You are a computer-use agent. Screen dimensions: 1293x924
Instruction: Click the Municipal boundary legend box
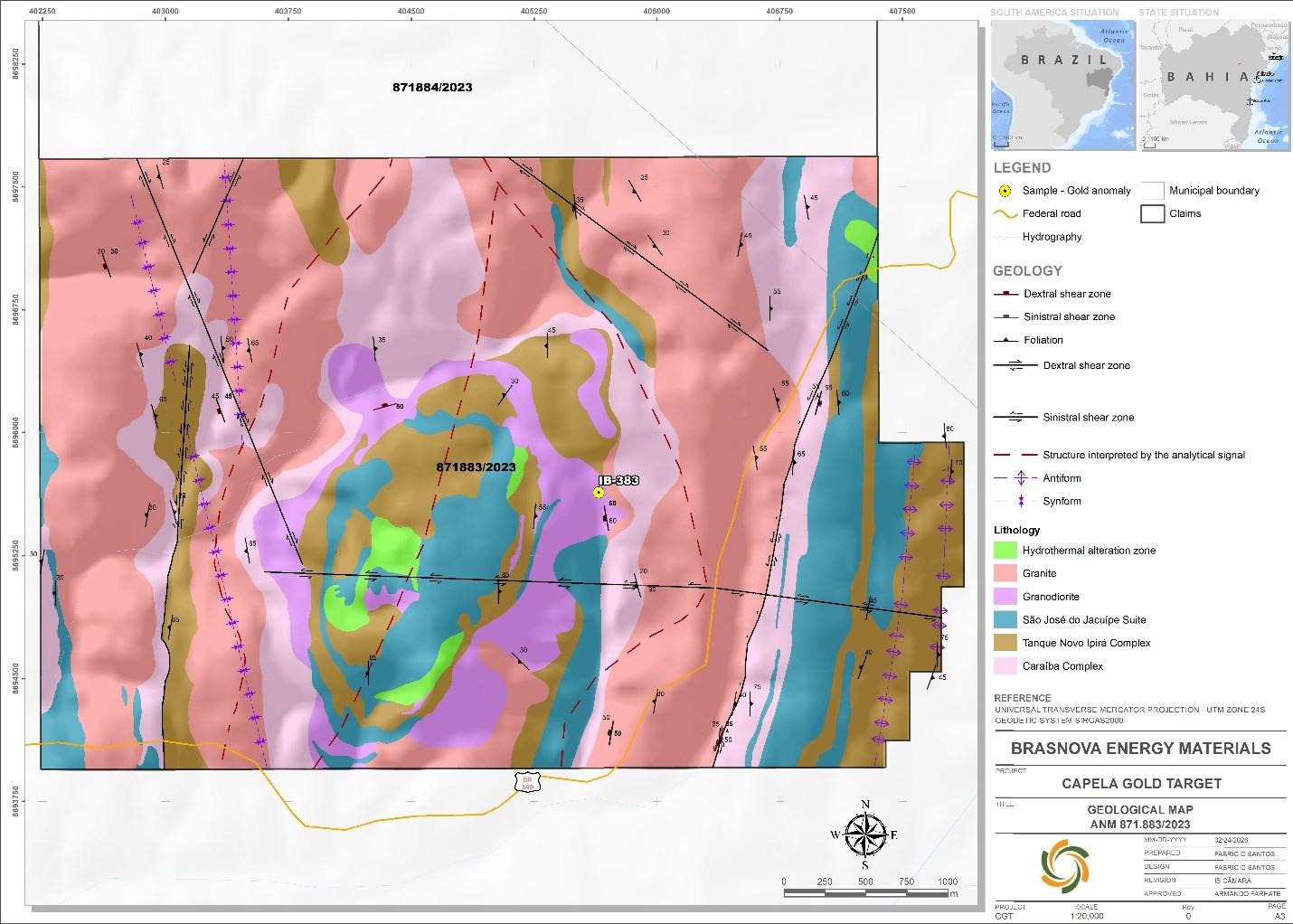click(x=1152, y=191)
